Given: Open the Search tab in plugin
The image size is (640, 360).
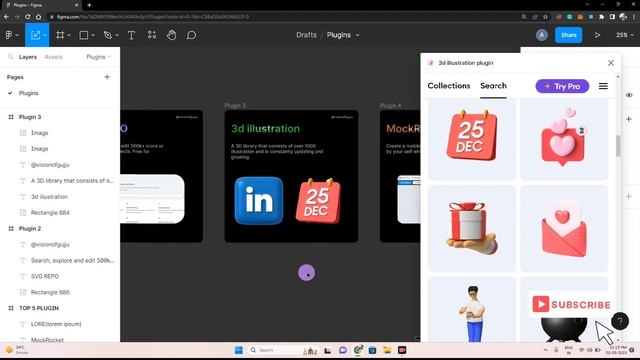Looking at the screenshot, I should (x=493, y=86).
